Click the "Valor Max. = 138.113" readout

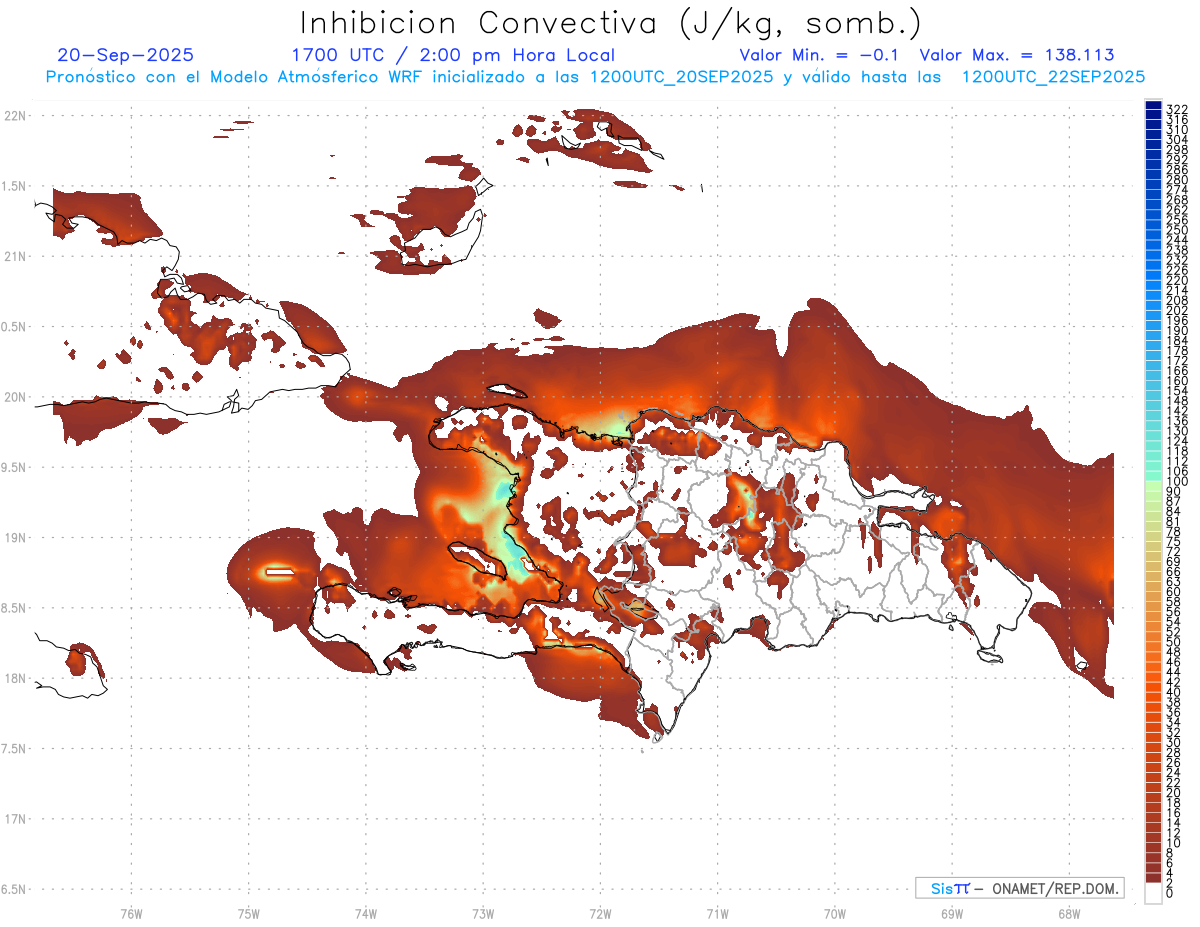pyautogui.click(x=1017, y=55)
